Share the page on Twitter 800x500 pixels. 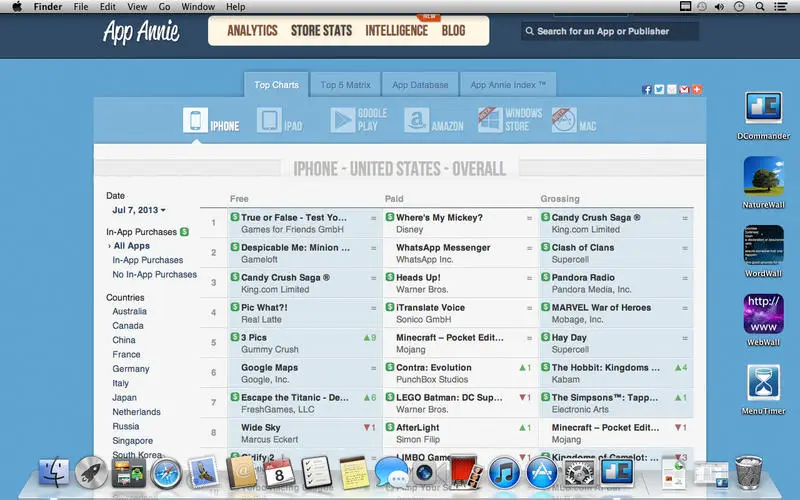click(659, 89)
